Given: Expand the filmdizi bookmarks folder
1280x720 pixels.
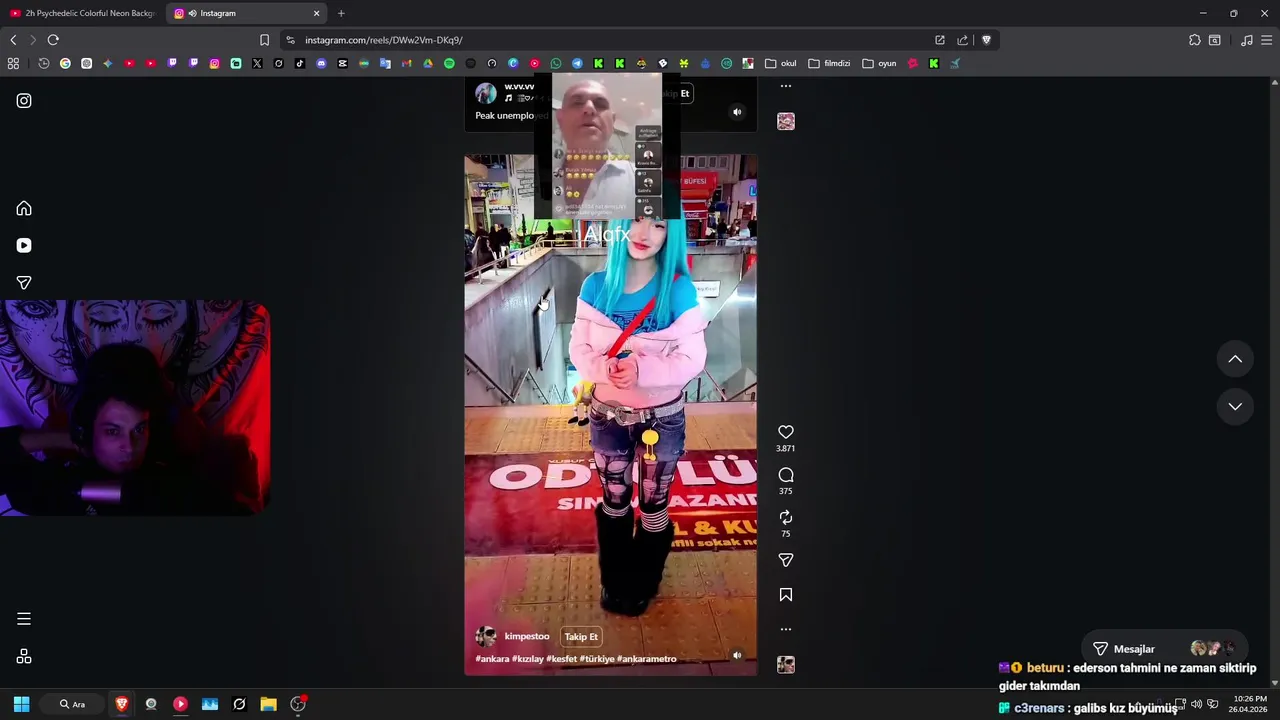Looking at the screenshot, I should [x=829, y=63].
